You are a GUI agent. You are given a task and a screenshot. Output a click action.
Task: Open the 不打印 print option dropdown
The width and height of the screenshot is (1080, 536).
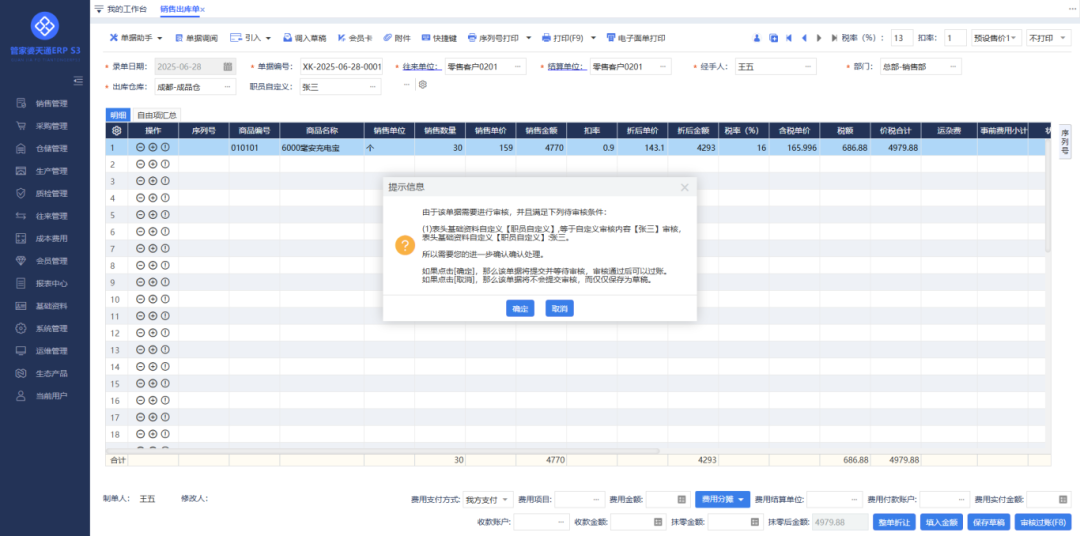point(1047,38)
